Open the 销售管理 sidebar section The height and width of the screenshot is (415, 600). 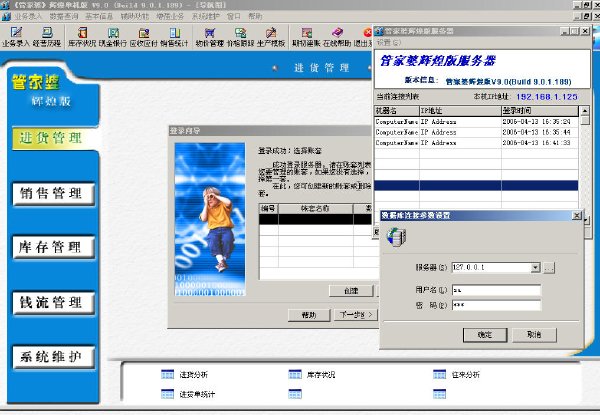click(54, 194)
